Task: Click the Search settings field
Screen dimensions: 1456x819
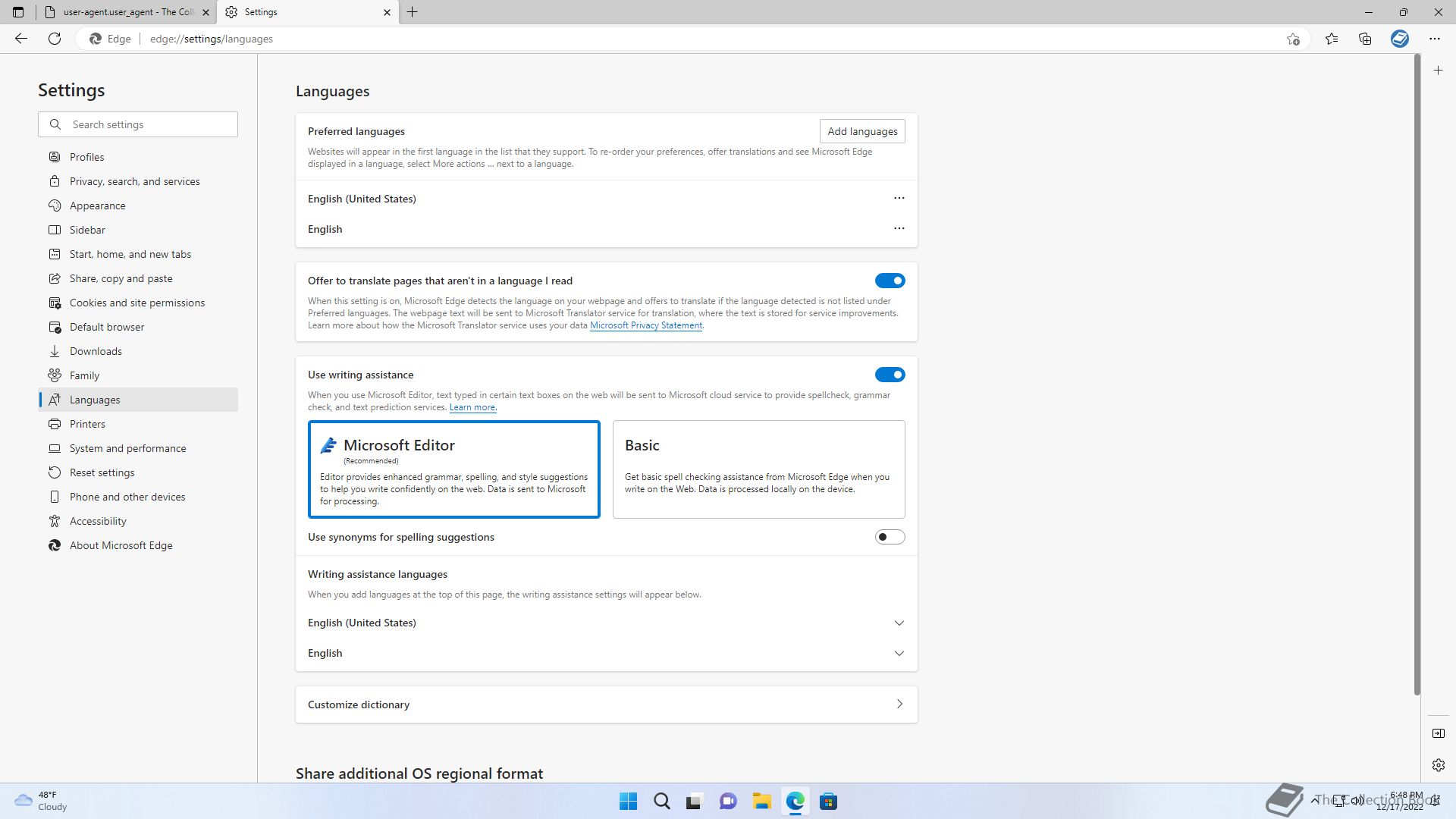Action: [x=138, y=124]
